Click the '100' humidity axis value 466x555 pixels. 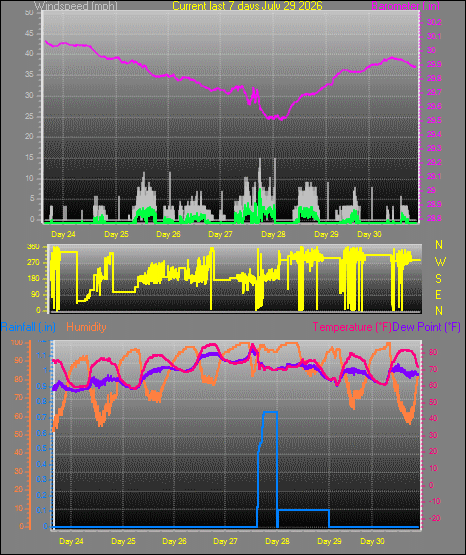point(17,343)
